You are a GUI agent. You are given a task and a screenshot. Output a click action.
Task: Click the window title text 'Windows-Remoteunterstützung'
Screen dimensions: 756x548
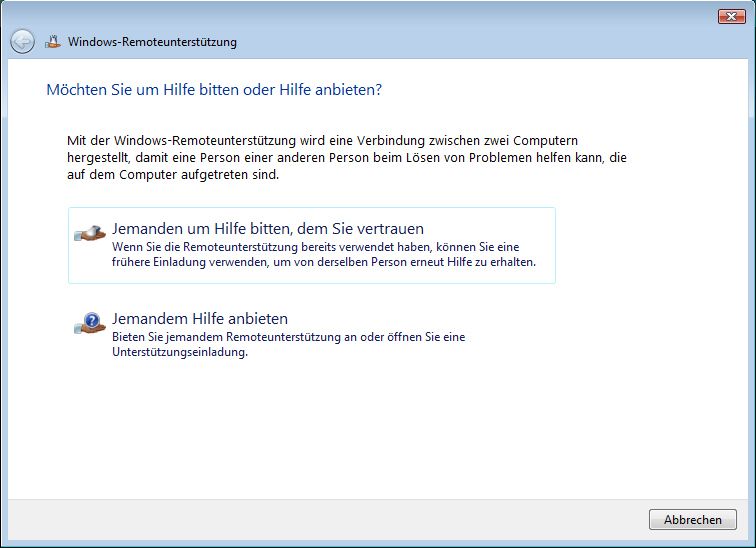coord(152,42)
